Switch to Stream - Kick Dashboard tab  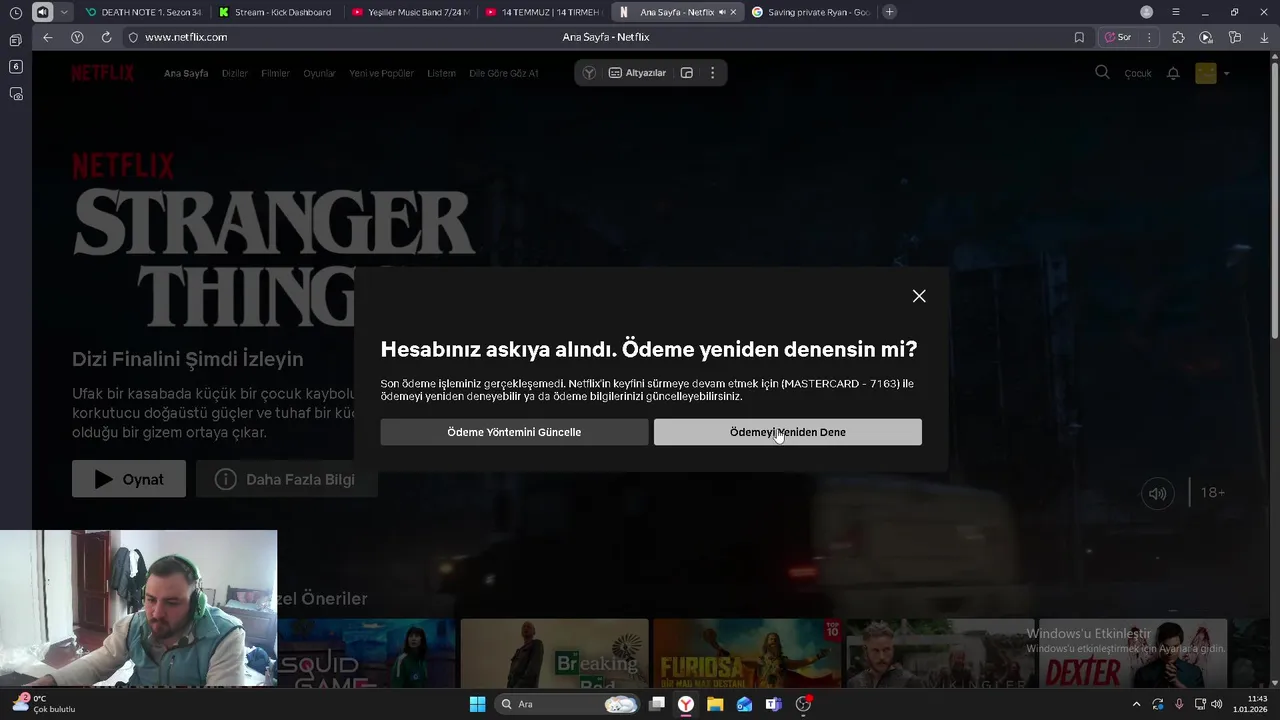(275, 12)
